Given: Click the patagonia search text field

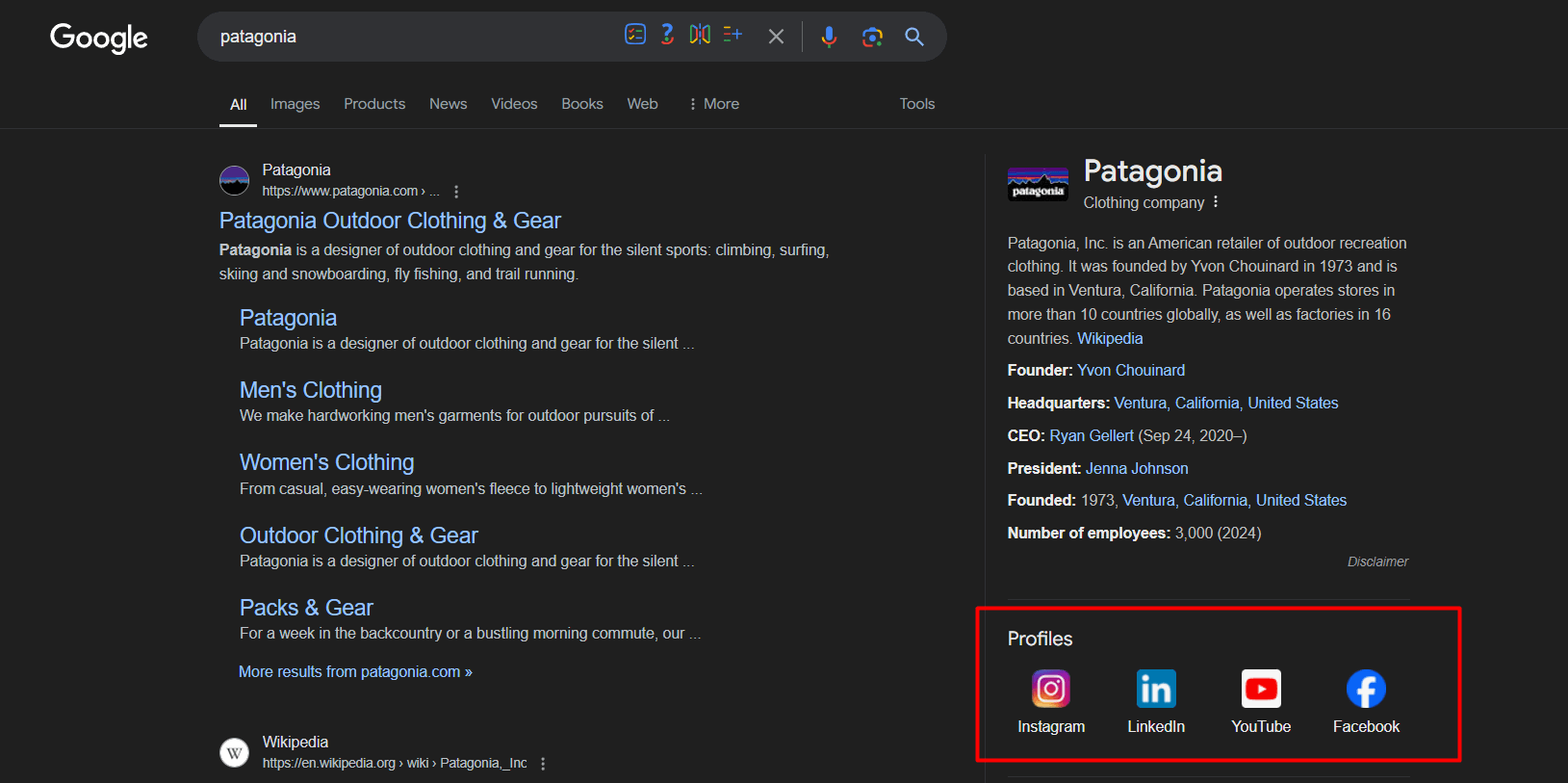Looking at the screenshot, I should [x=414, y=37].
